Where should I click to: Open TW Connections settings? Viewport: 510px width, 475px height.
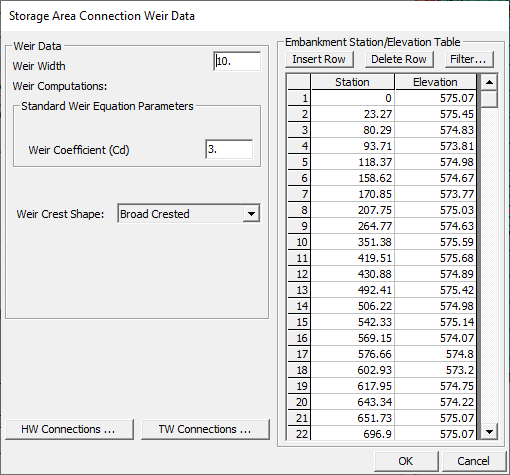pos(205,429)
